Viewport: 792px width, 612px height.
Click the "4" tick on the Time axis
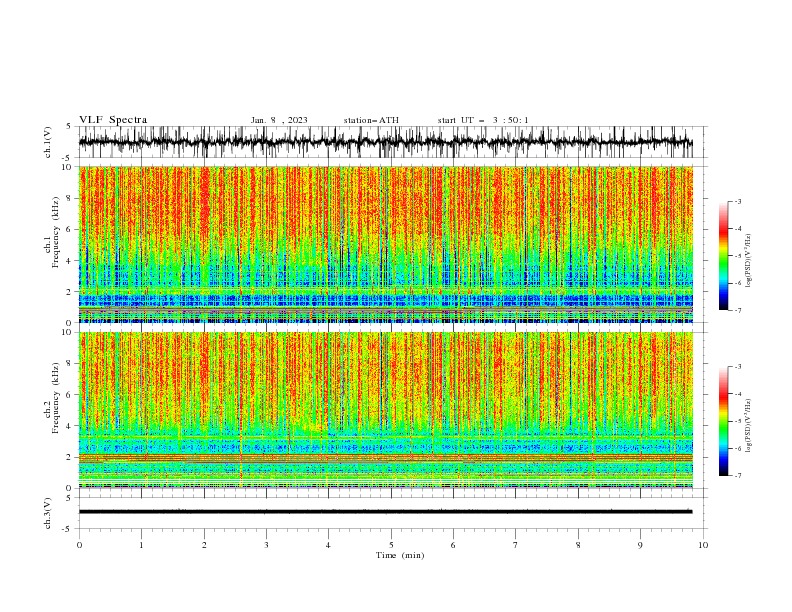pyautogui.click(x=328, y=545)
